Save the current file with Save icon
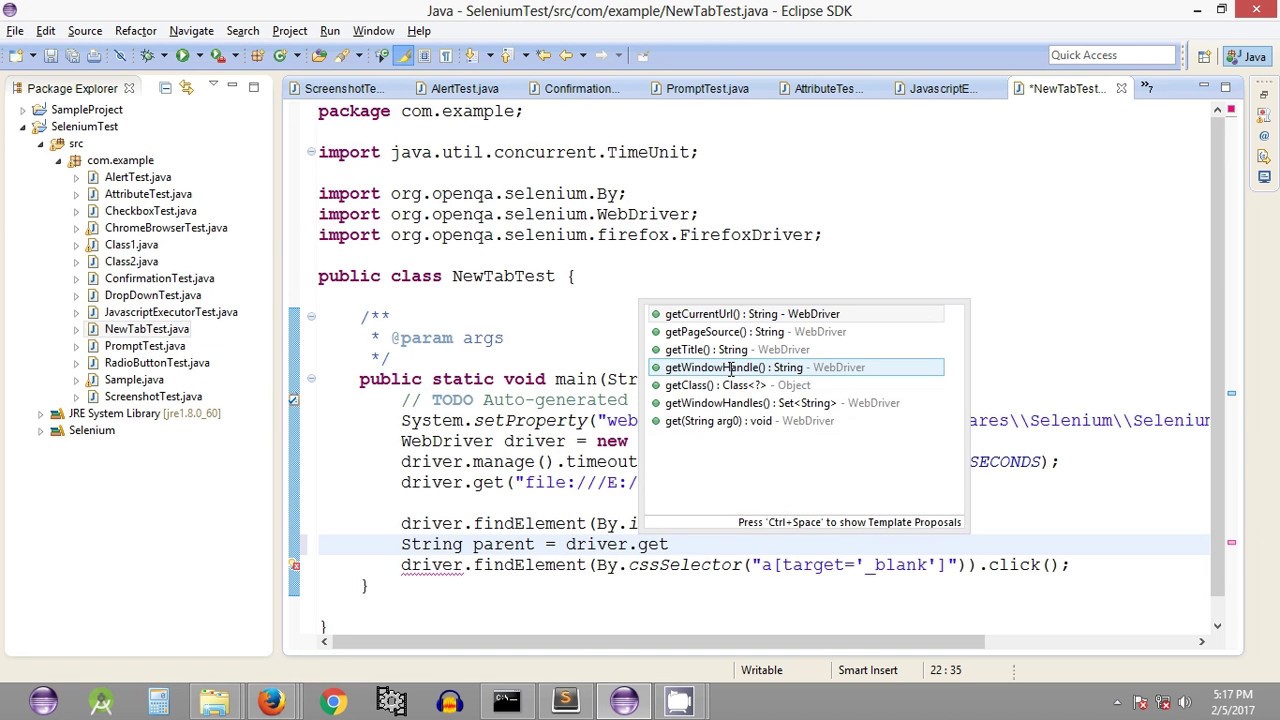 click(x=50, y=55)
